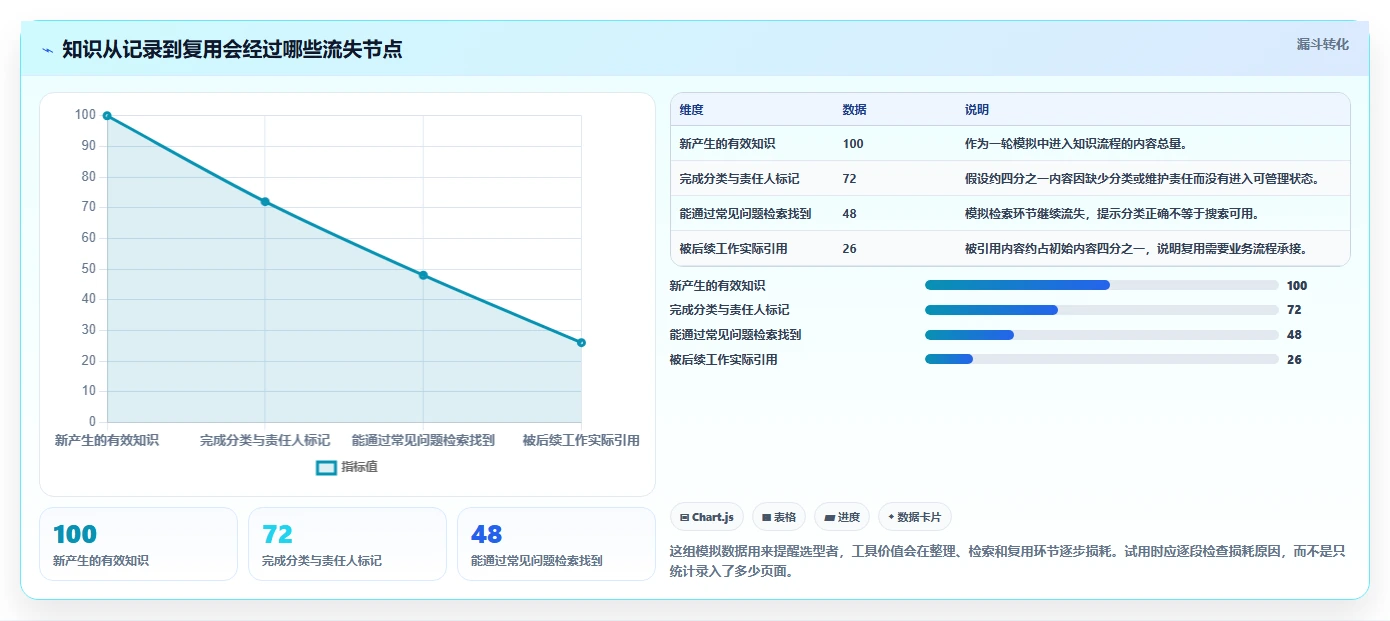Click the Chart.js chip icon
This screenshot has height=621, width=1390.
tap(684, 517)
